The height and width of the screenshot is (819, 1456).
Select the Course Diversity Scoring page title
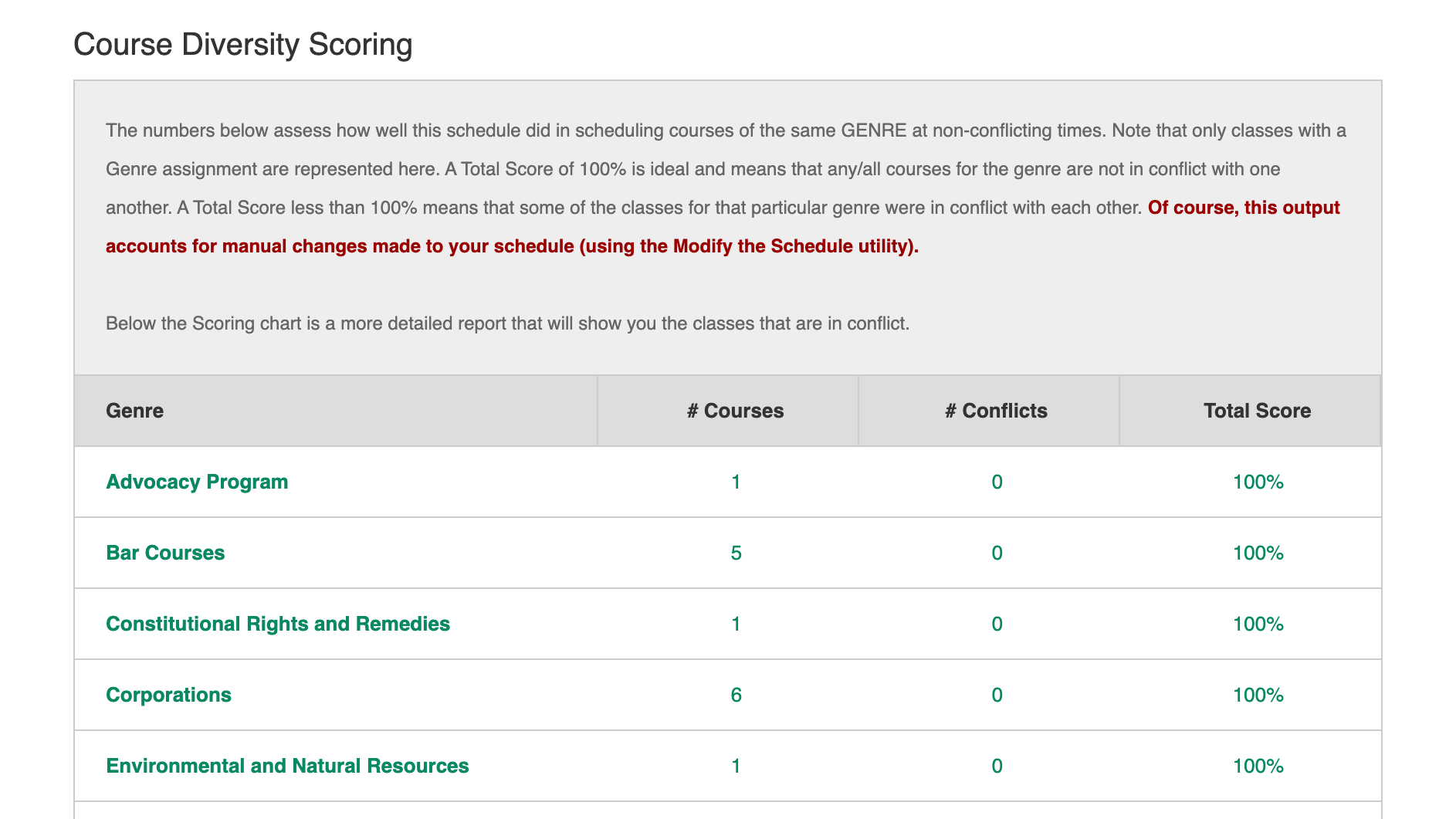[x=242, y=44]
